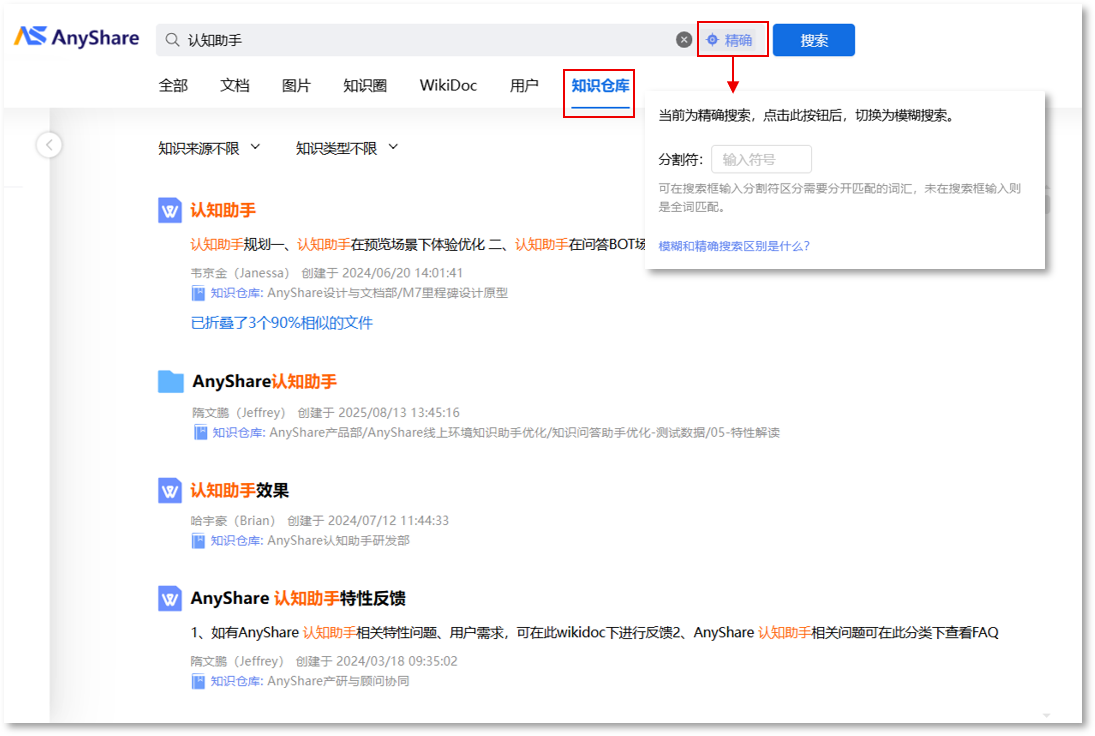Toggle the 精确 precise search mode
1095x736 pixels.
[x=730, y=40]
